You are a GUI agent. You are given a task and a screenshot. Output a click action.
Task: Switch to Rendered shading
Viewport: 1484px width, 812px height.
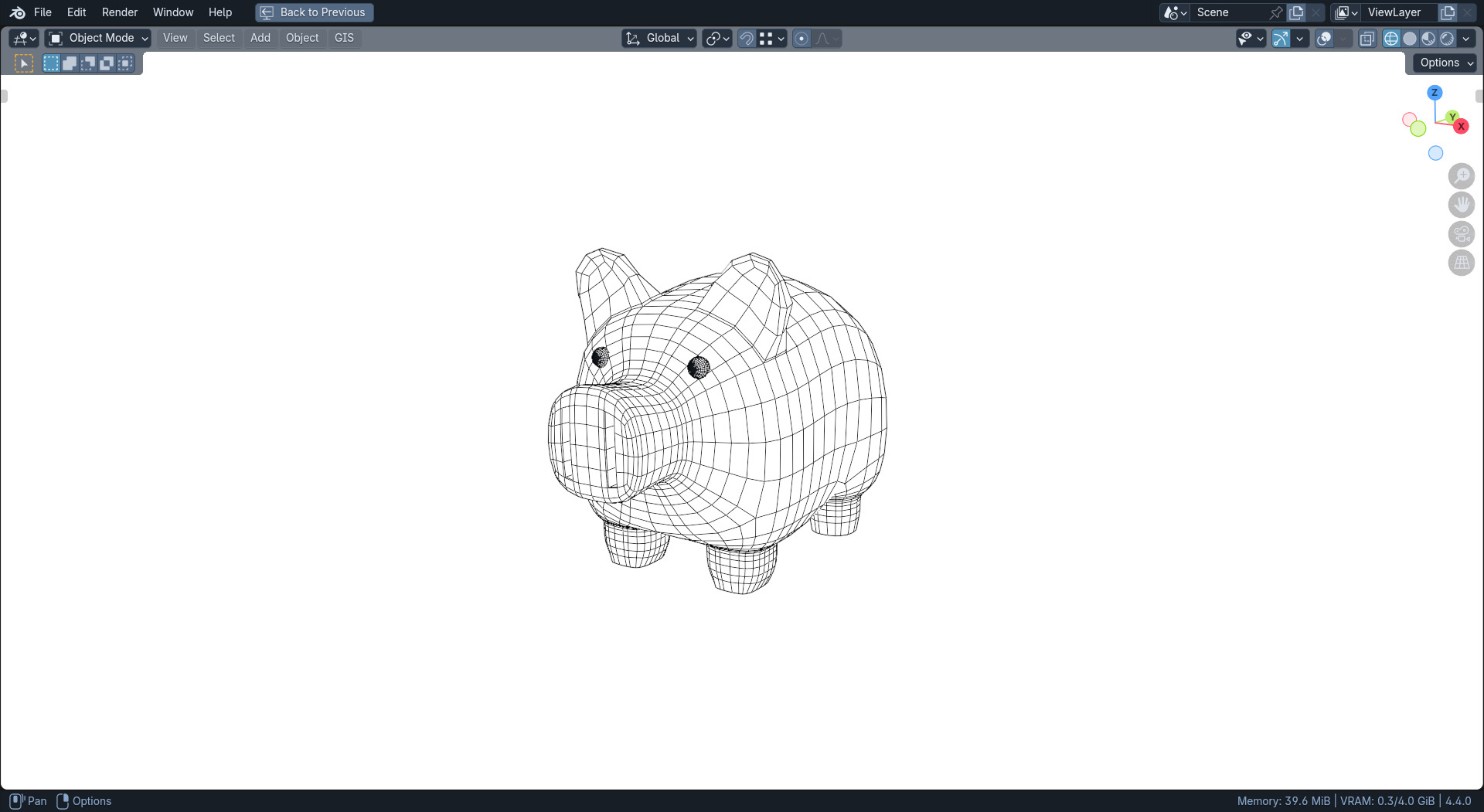pyautogui.click(x=1447, y=38)
